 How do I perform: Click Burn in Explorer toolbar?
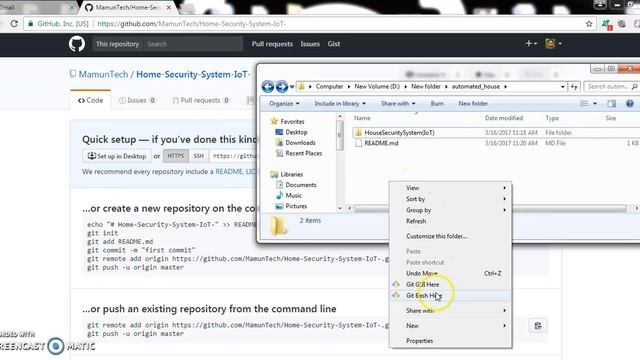(x=437, y=104)
